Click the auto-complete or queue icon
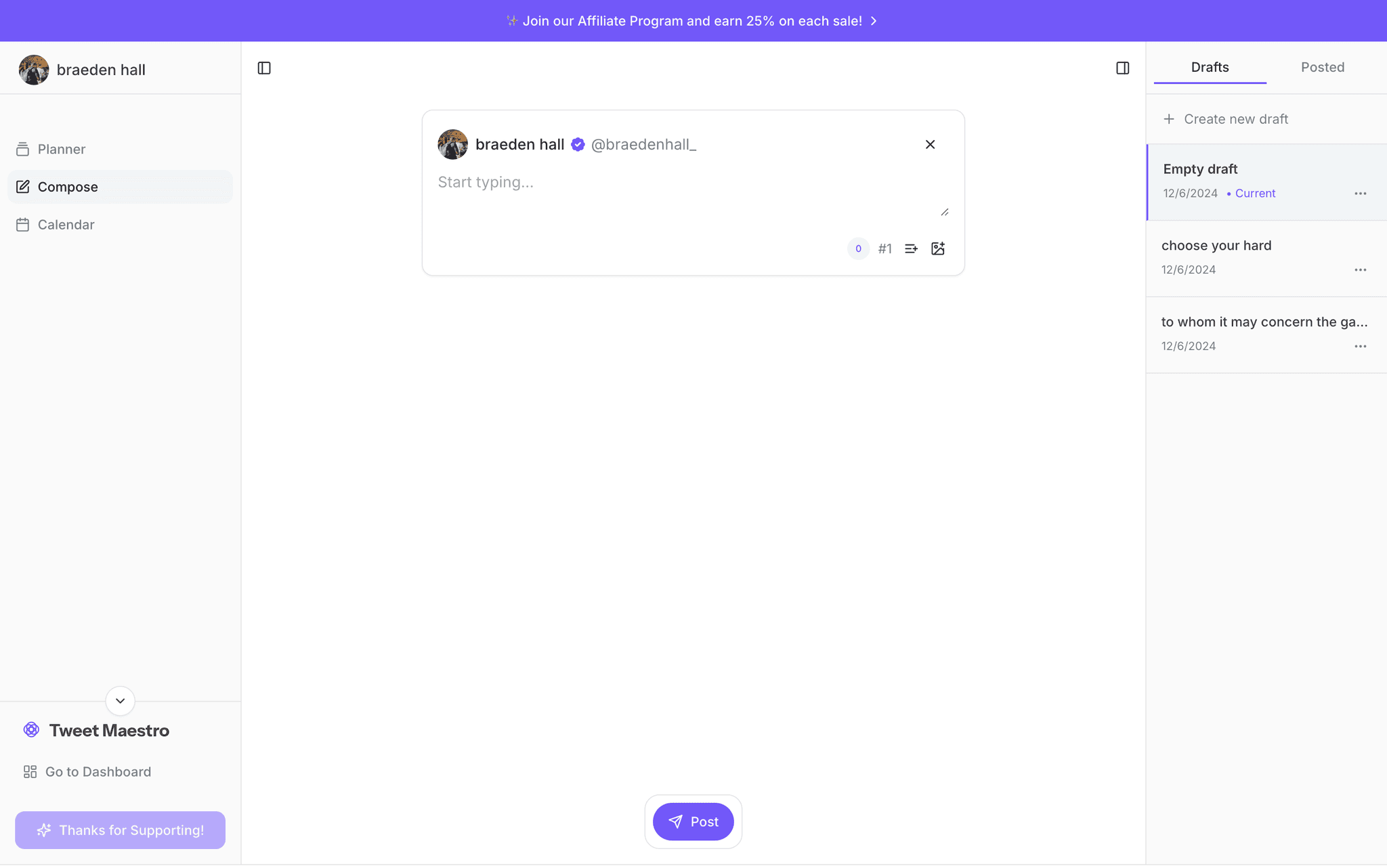Image resolution: width=1387 pixels, height=868 pixels. click(911, 249)
